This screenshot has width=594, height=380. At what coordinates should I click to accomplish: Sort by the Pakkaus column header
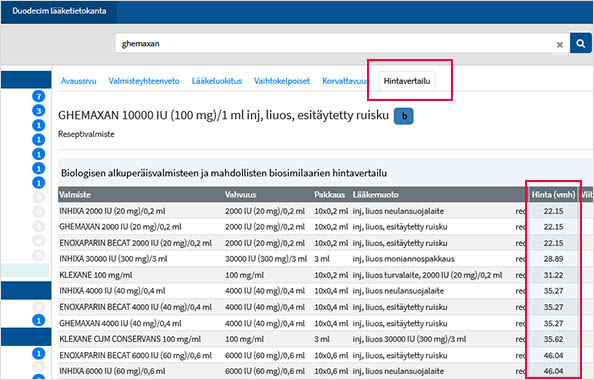click(x=329, y=195)
